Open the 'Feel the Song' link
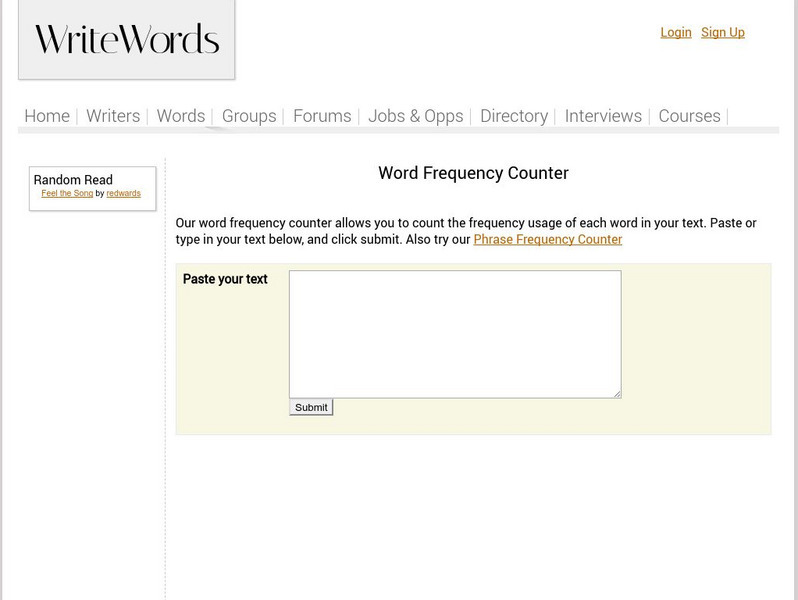The width and height of the screenshot is (798, 600). tap(67, 193)
